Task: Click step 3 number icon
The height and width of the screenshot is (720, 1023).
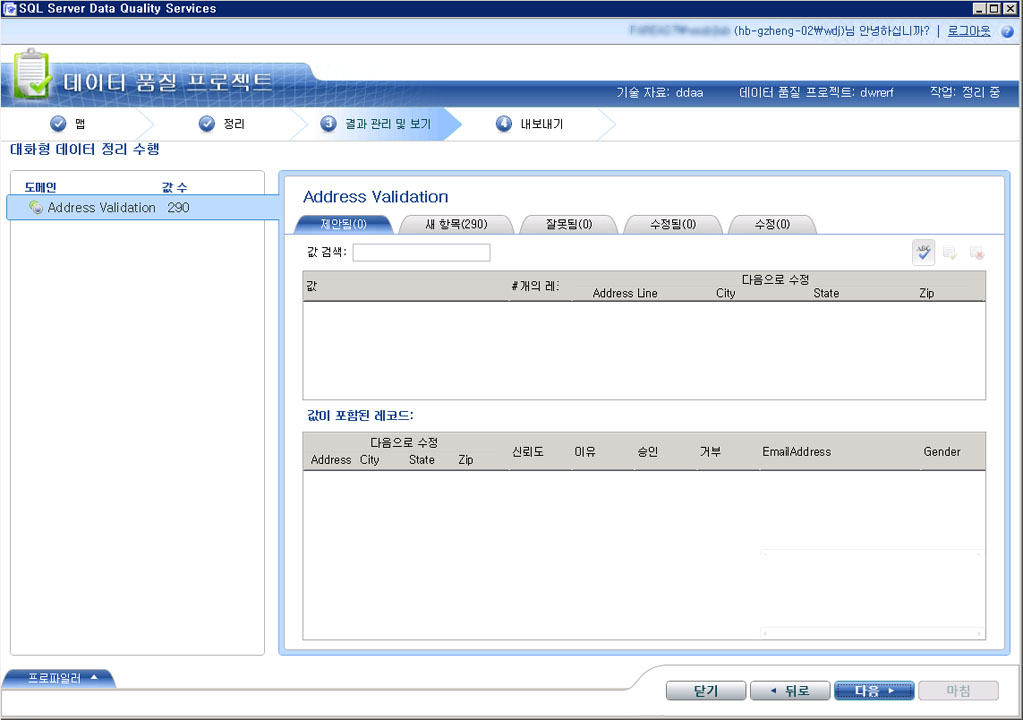Action: [328, 123]
